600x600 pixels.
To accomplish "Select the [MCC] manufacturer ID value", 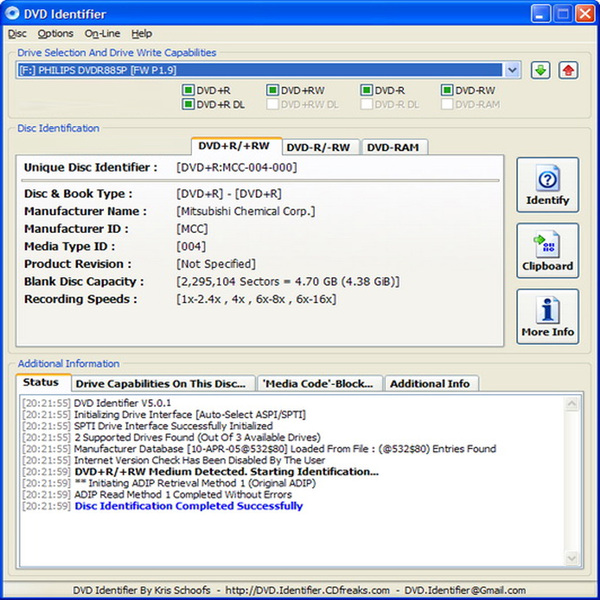I will [x=192, y=229].
